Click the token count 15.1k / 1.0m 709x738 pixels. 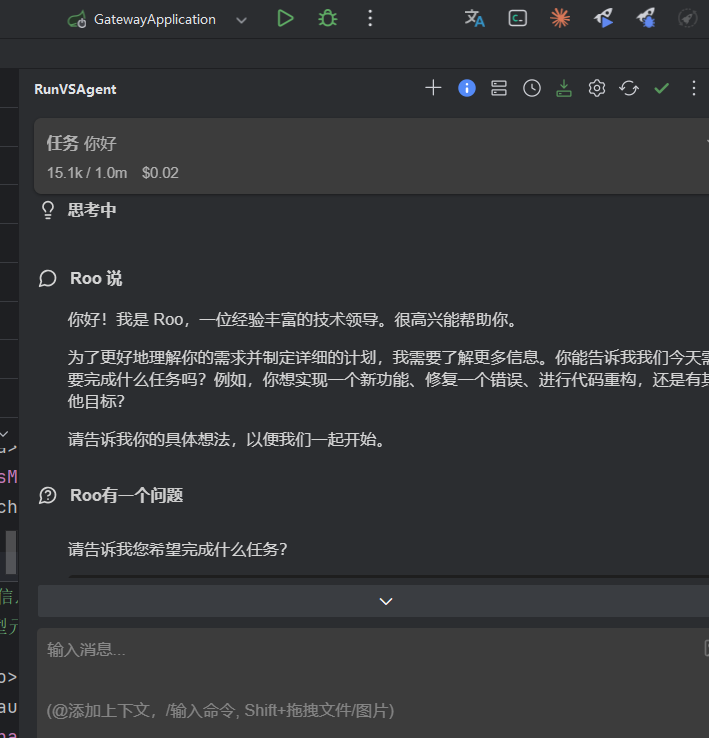[87, 173]
